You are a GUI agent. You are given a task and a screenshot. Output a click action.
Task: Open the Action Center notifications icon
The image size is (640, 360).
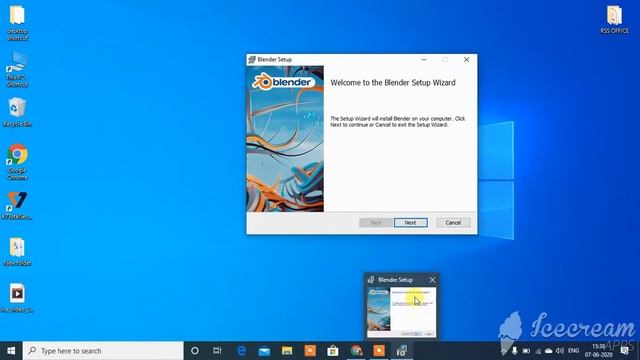tap(624, 351)
